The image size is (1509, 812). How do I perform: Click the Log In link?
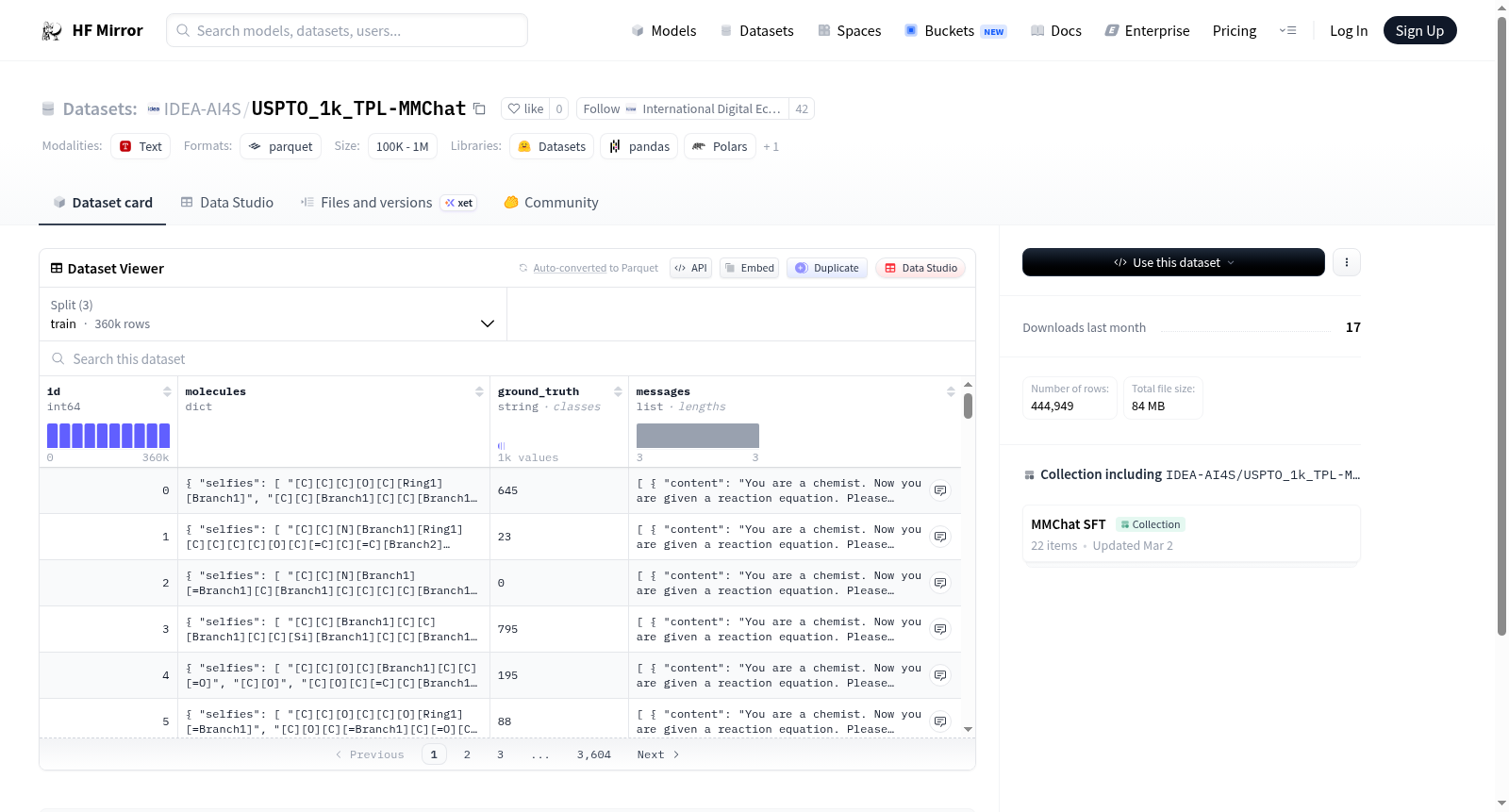click(x=1349, y=31)
